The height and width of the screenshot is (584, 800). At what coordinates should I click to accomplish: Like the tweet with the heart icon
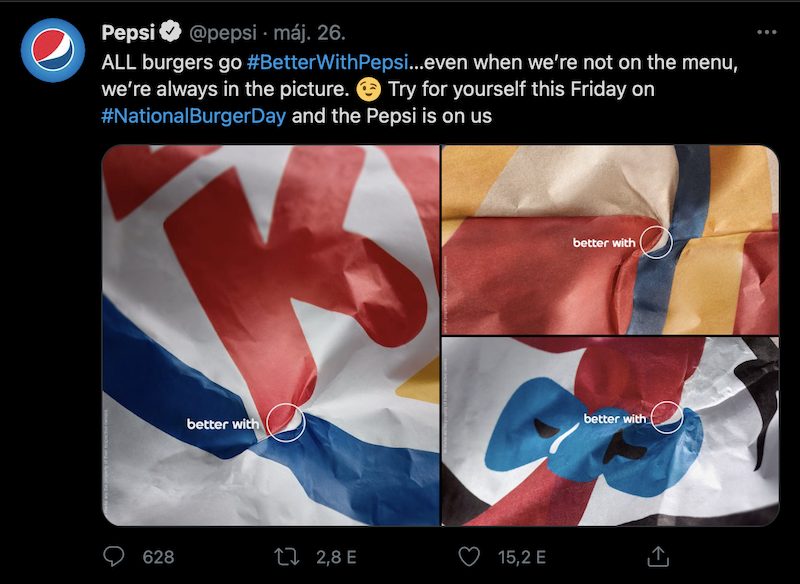pos(468,556)
